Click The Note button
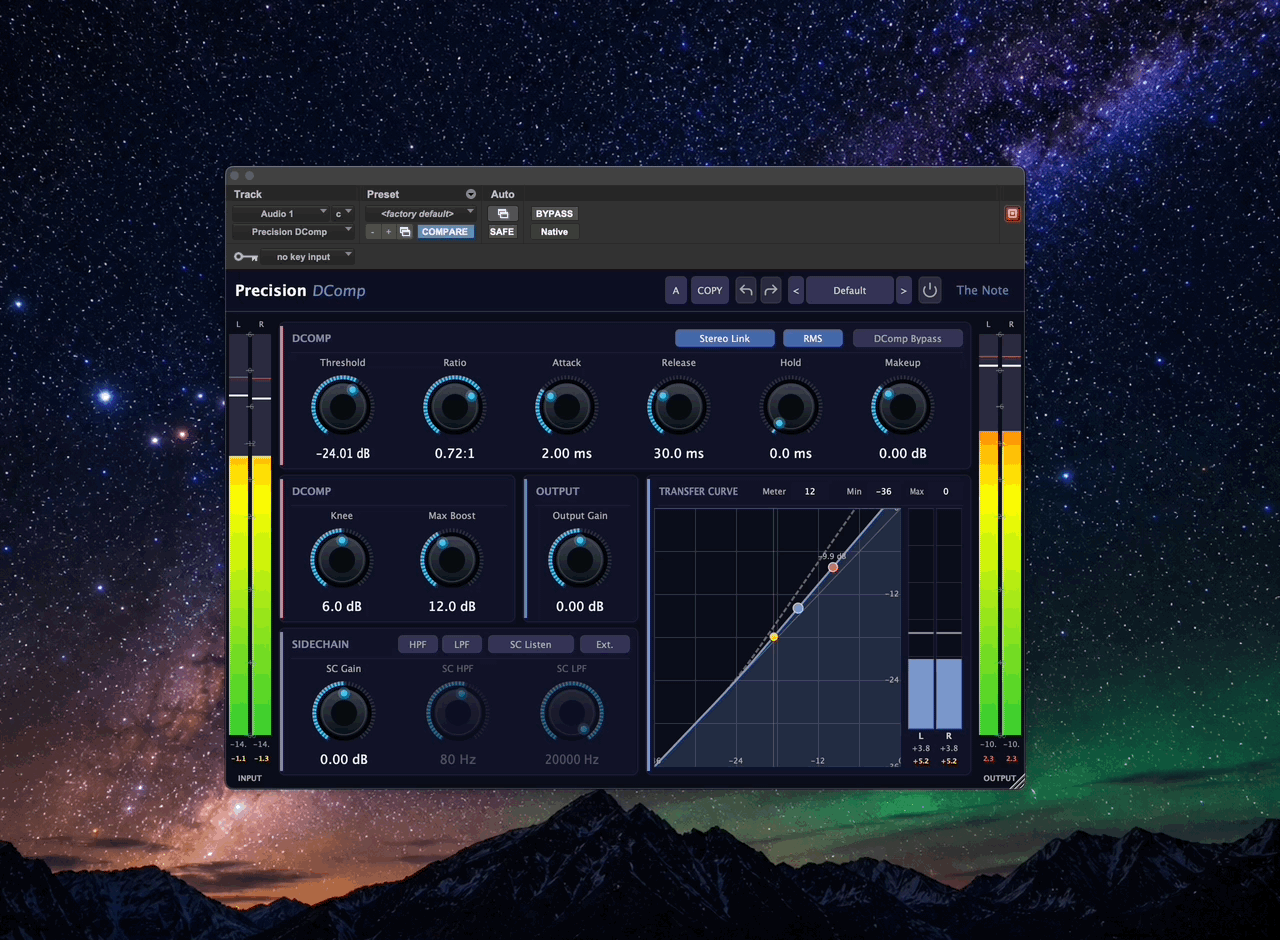1280x940 pixels. click(x=982, y=290)
